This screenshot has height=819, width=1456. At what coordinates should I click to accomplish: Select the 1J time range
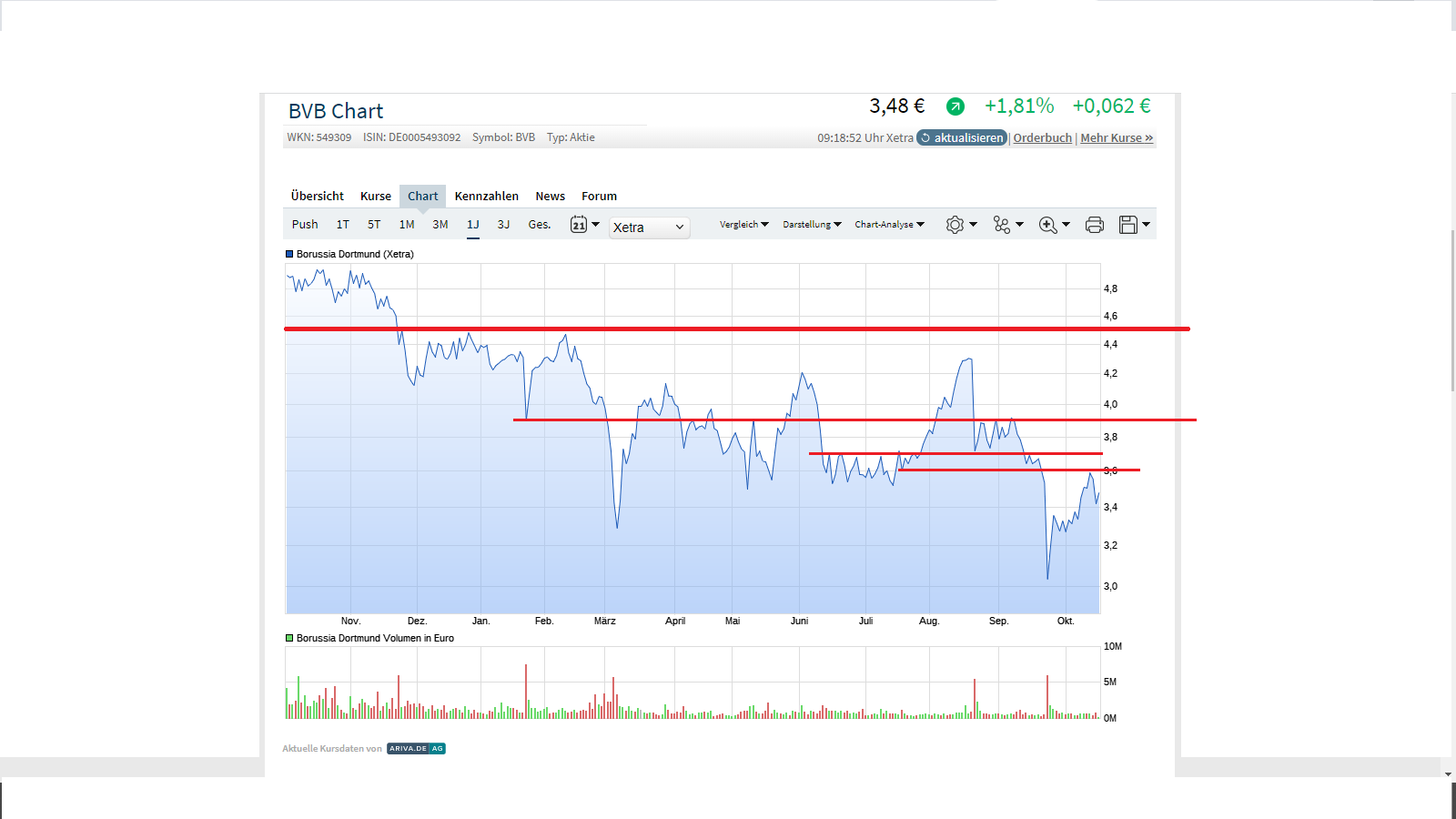(473, 225)
